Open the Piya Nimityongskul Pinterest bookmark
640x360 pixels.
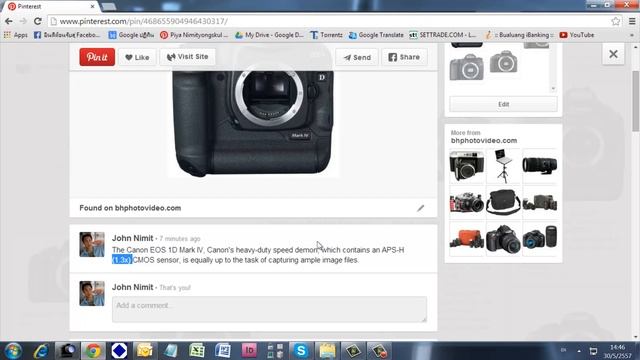[x=194, y=35]
